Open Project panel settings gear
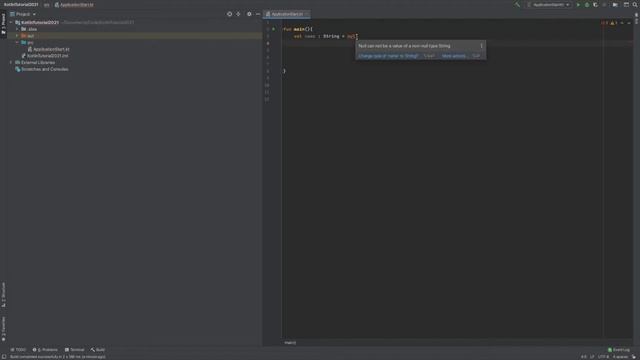This screenshot has height=360, width=640. [249, 14]
